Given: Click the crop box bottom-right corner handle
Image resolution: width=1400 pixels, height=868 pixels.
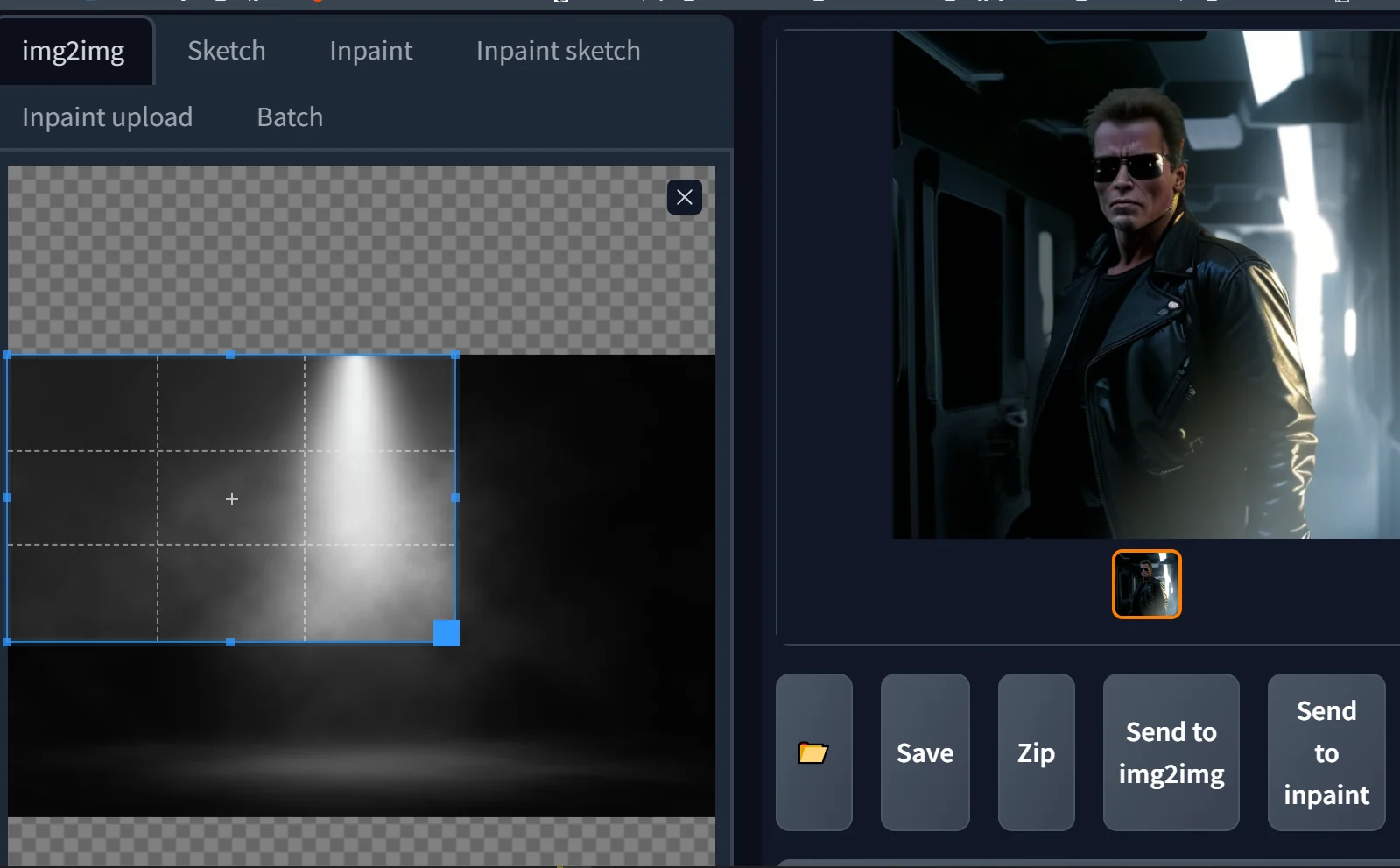Looking at the screenshot, I should pyautogui.click(x=447, y=633).
